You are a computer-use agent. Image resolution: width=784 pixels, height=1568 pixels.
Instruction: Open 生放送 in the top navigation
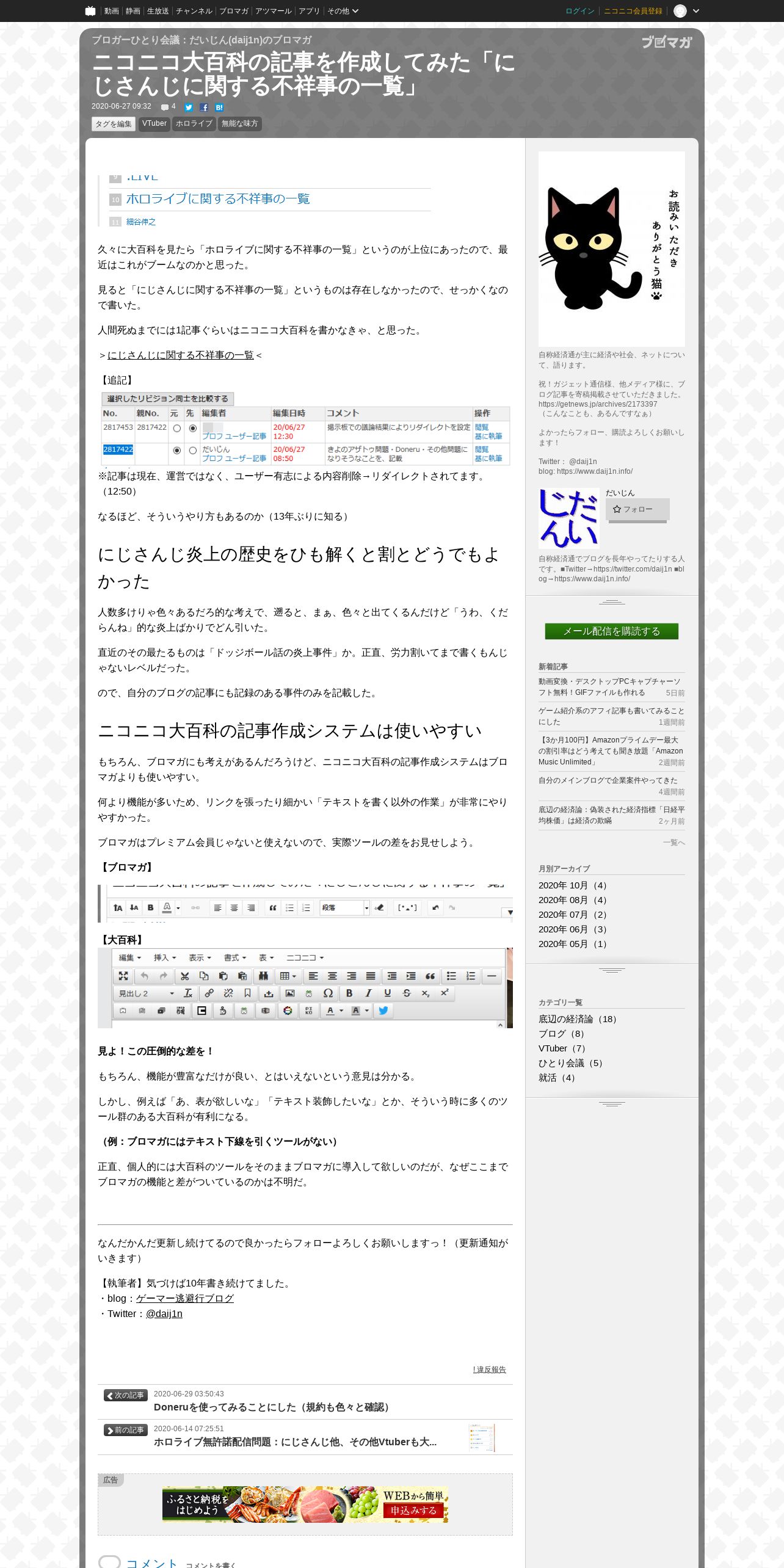(x=158, y=11)
